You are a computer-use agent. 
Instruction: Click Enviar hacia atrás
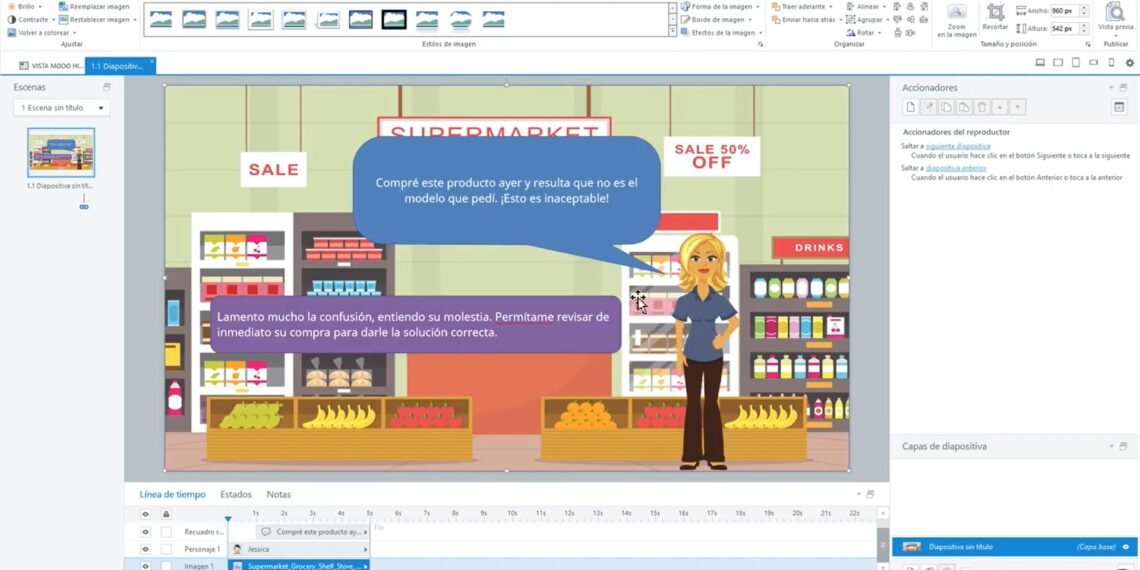point(806,20)
